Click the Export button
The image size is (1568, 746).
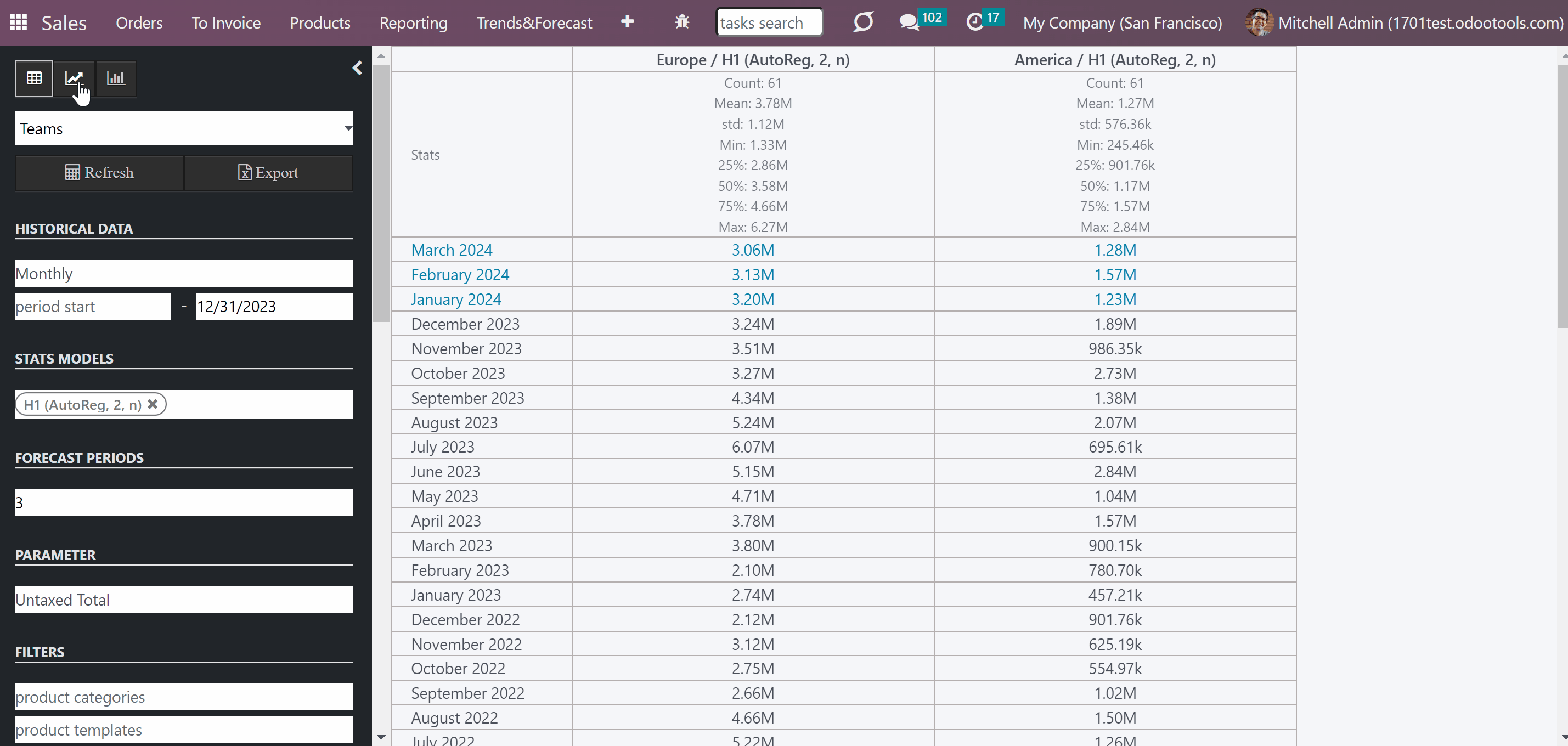[x=268, y=173]
